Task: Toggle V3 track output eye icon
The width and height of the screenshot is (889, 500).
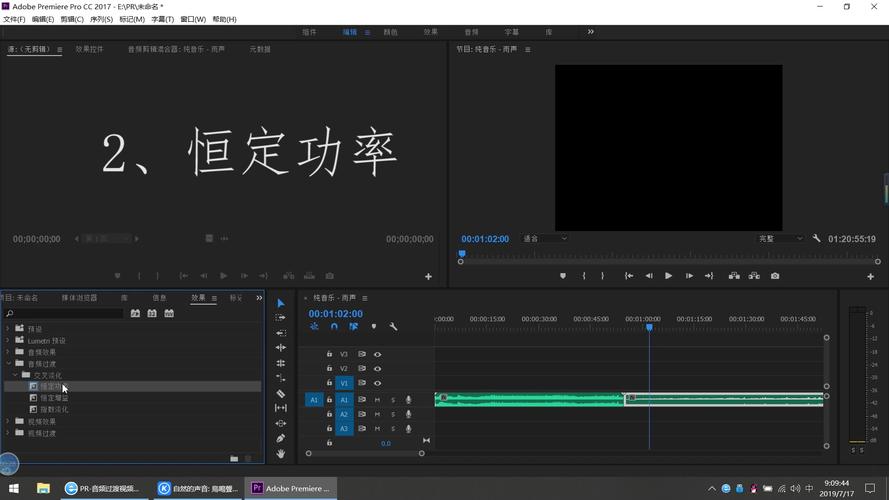Action: pyautogui.click(x=378, y=354)
